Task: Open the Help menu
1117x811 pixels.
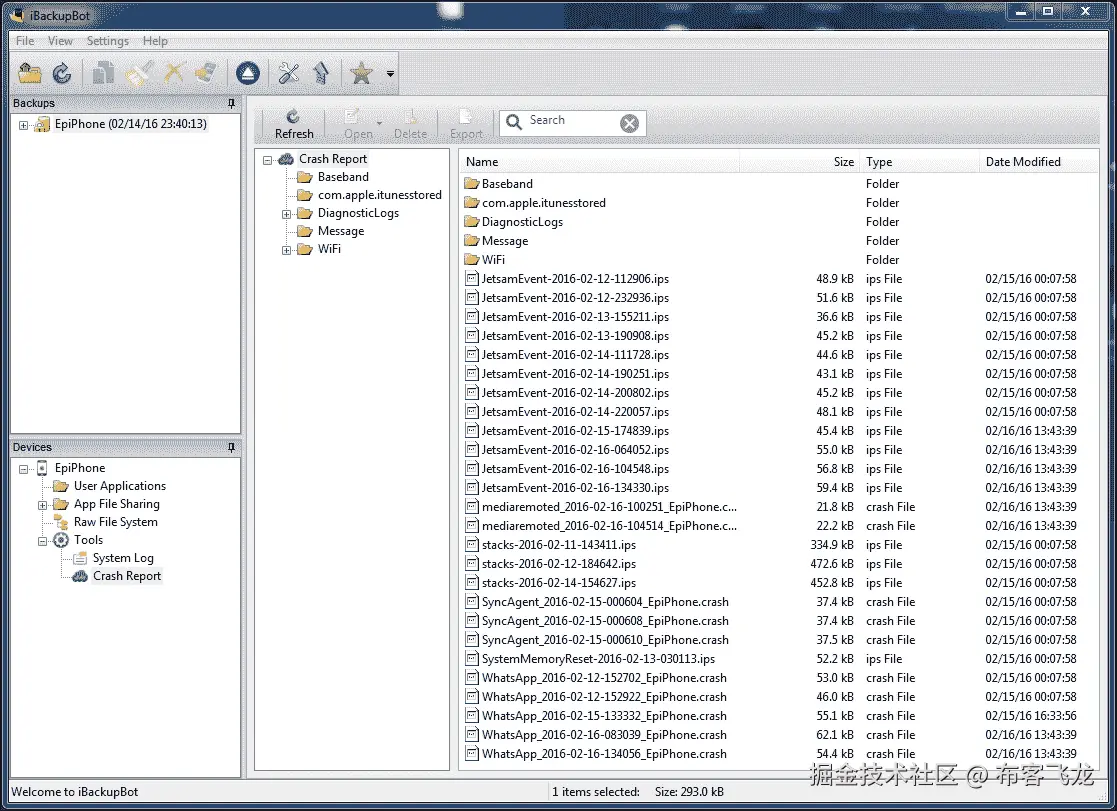Action: coord(155,41)
